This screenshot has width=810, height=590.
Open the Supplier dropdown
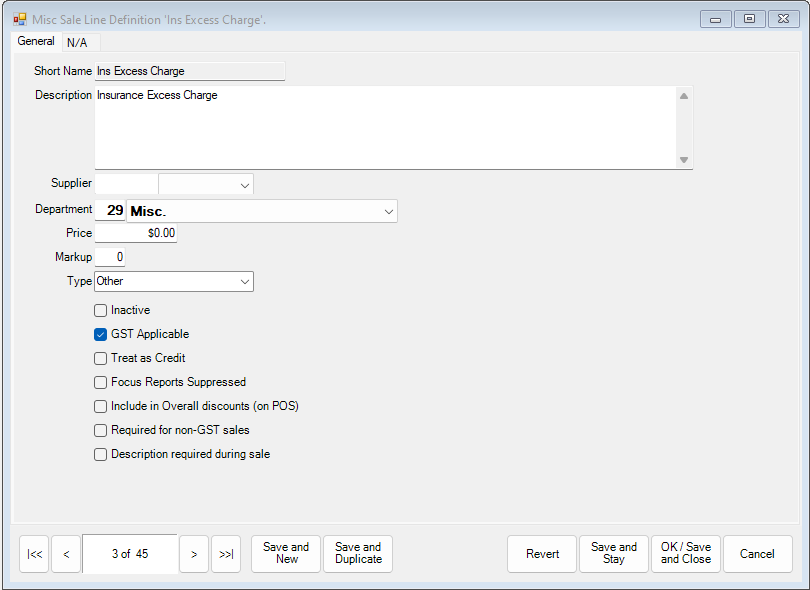click(243, 184)
